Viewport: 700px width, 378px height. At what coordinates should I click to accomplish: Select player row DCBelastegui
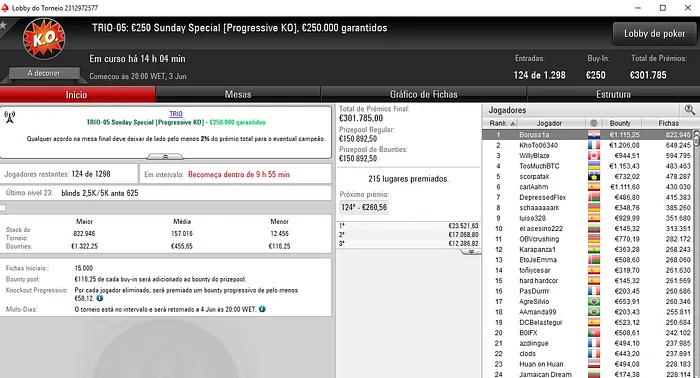pos(588,322)
